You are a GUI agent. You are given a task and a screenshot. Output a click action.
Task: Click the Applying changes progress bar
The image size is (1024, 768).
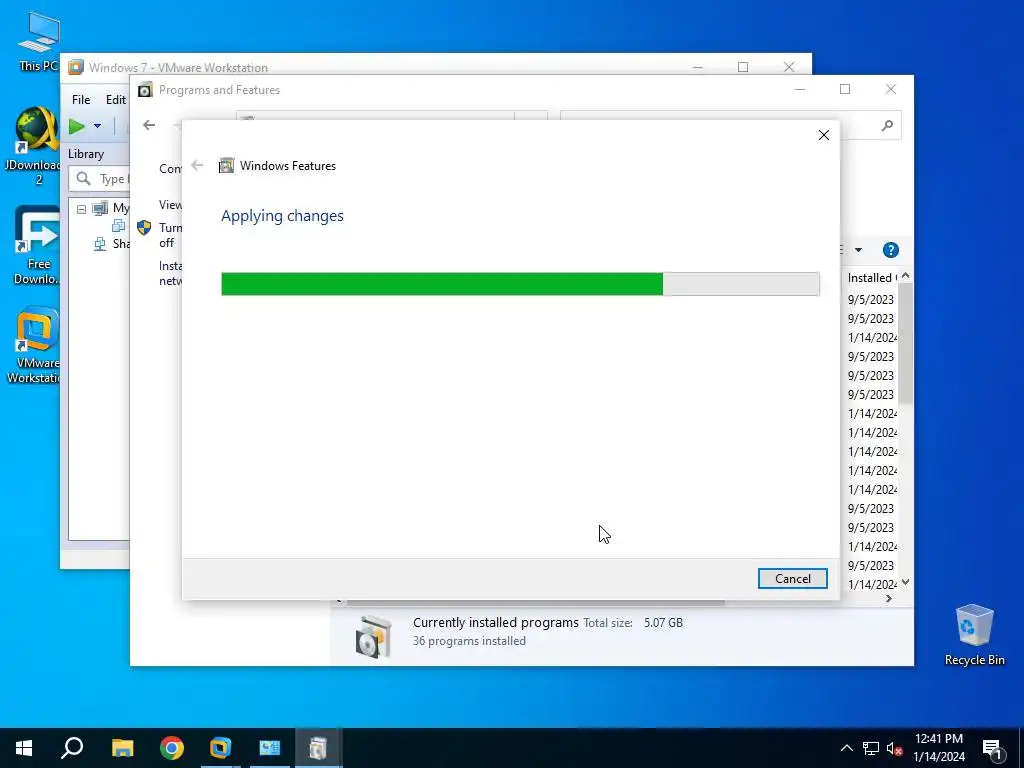tap(520, 284)
